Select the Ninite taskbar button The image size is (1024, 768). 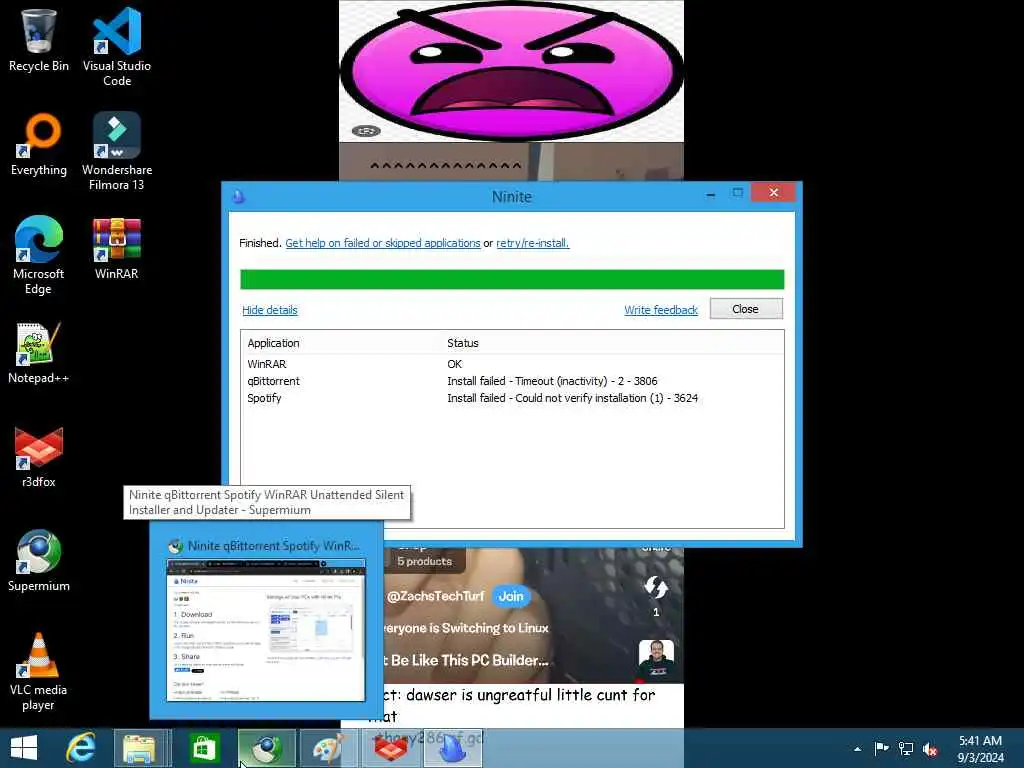(453, 748)
